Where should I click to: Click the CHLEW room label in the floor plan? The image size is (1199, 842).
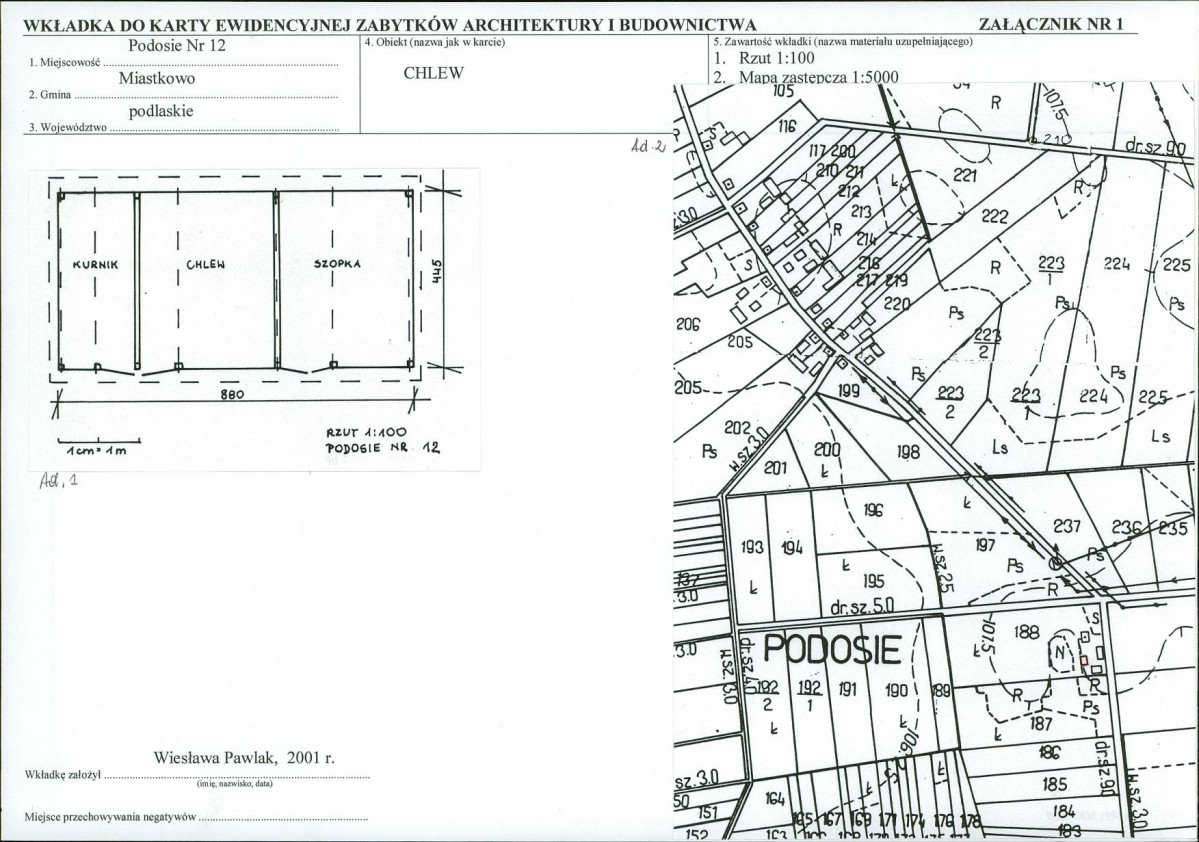click(206, 265)
